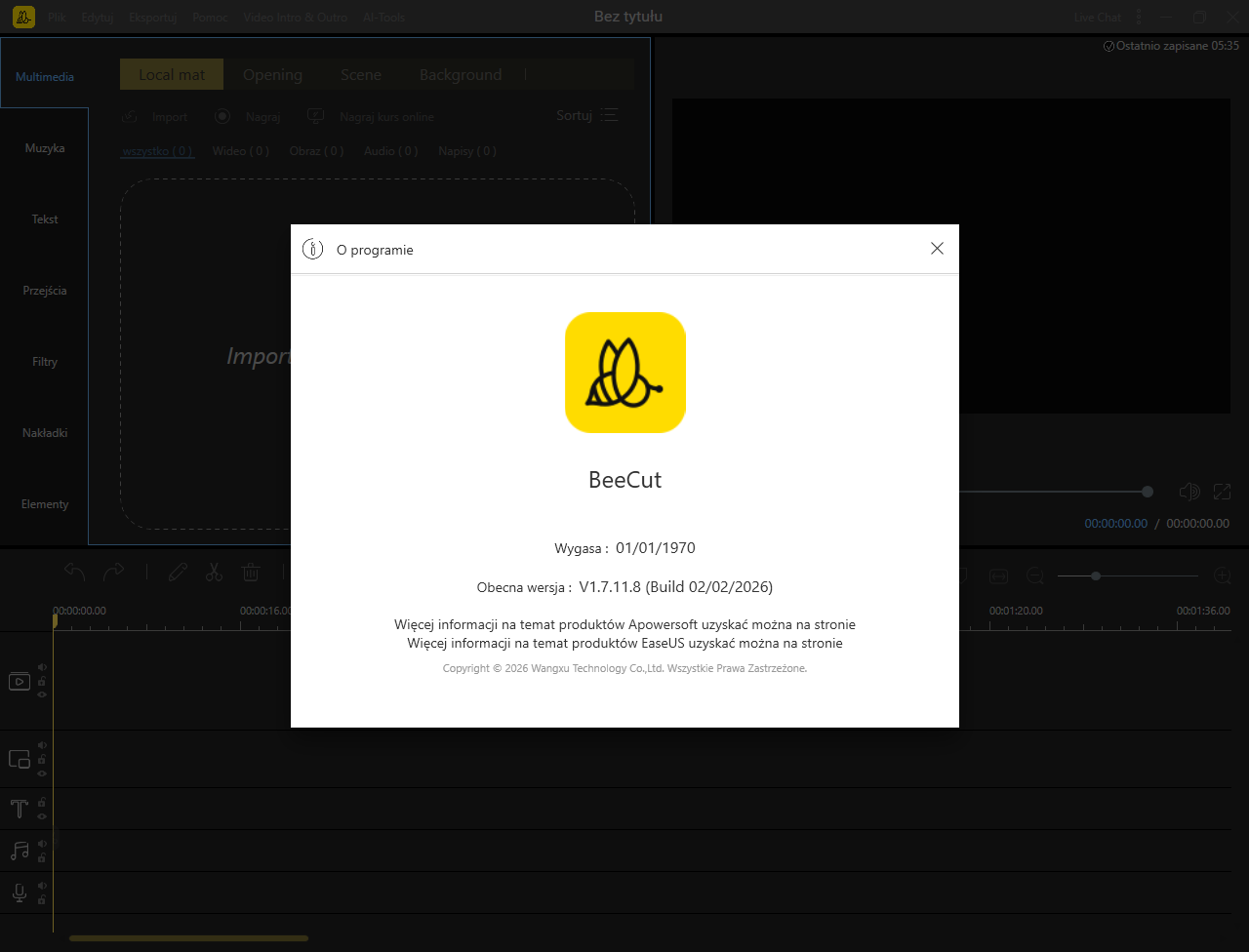Adjust the timeline zoom slider
Screen dimensions: 1249x952
point(1128,576)
